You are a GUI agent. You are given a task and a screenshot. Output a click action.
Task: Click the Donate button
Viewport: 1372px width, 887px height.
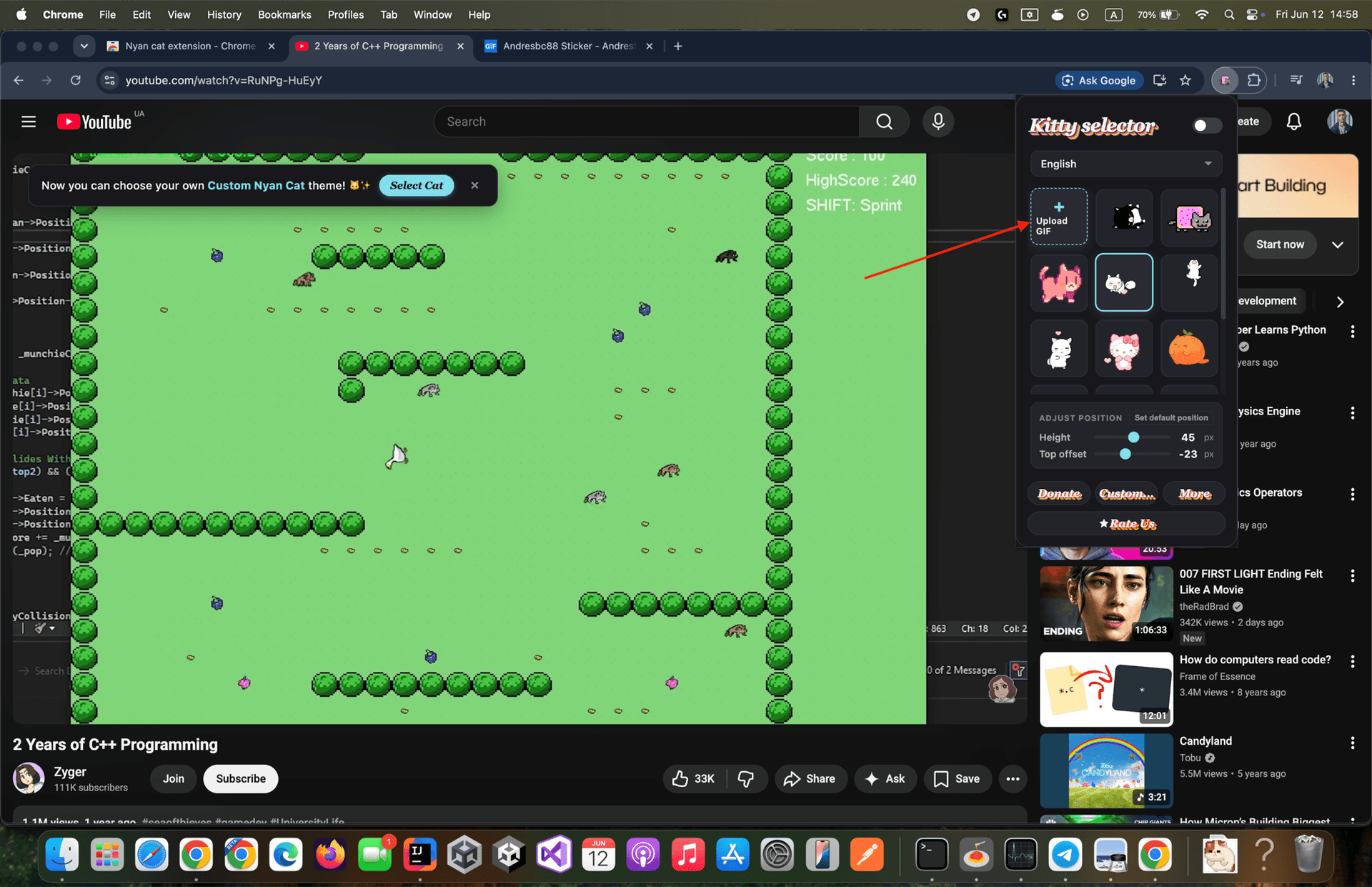point(1059,494)
